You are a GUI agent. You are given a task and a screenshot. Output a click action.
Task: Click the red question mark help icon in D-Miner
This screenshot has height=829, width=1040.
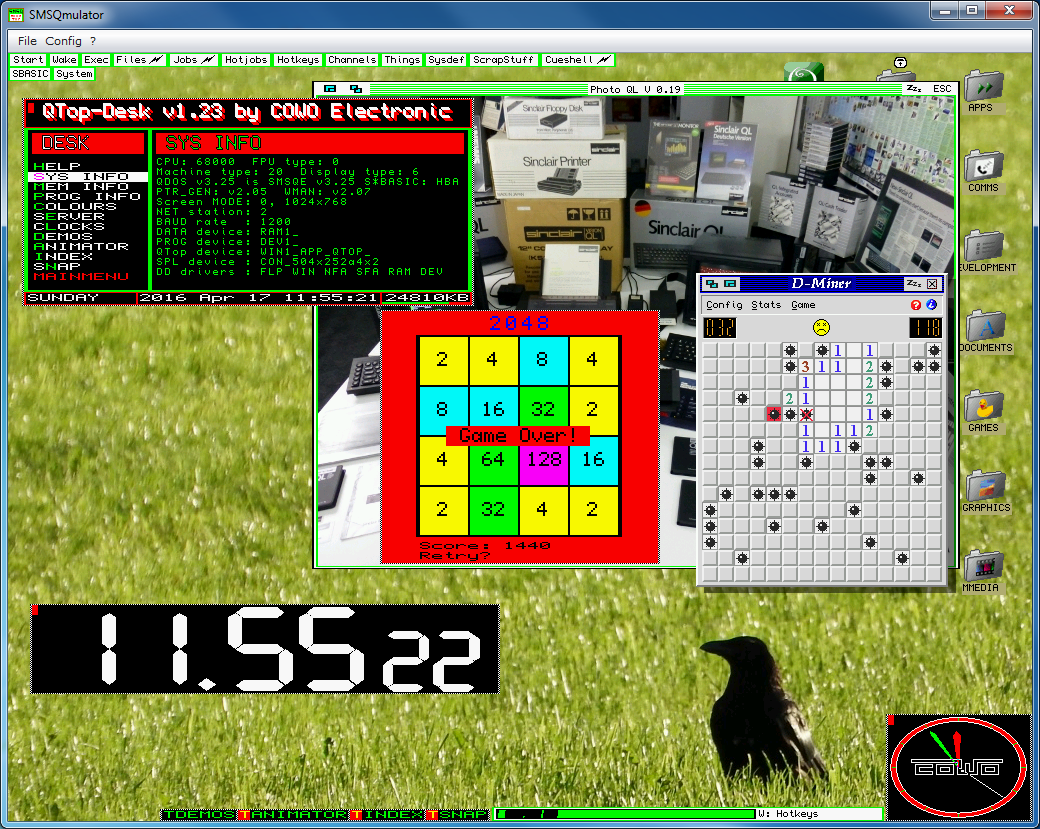tap(916, 305)
